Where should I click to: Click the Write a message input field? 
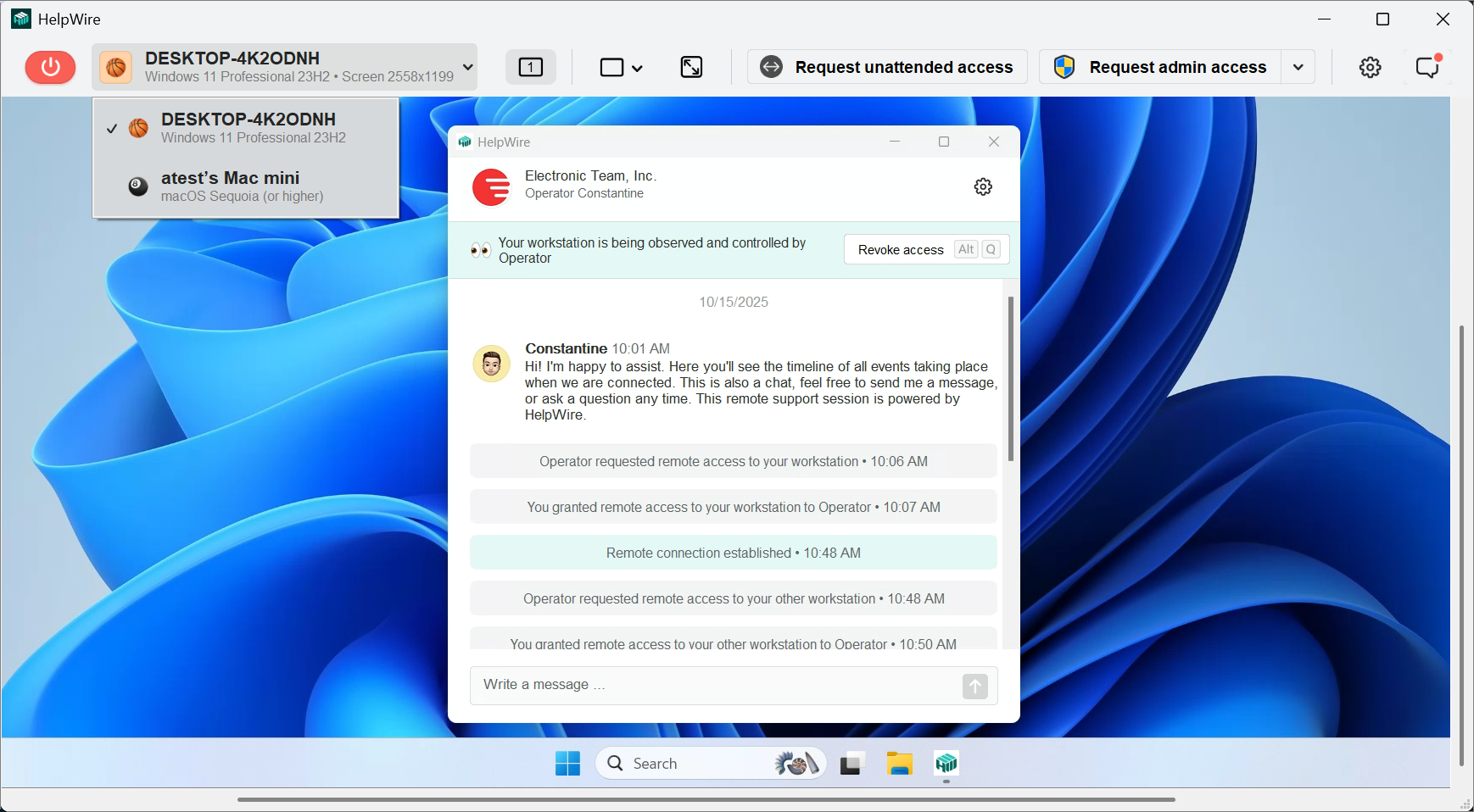tap(712, 685)
